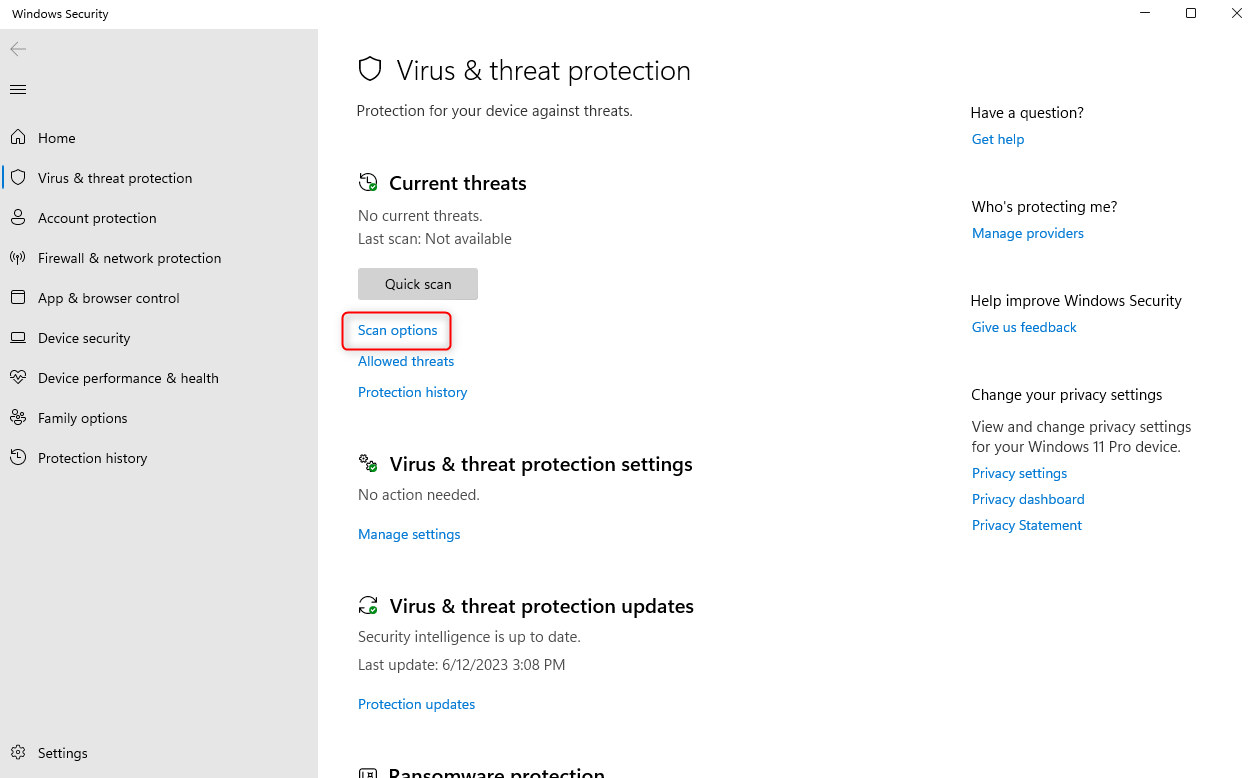Click the Manage settings link
The width and height of the screenshot is (1251, 778).
pyautogui.click(x=409, y=534)
